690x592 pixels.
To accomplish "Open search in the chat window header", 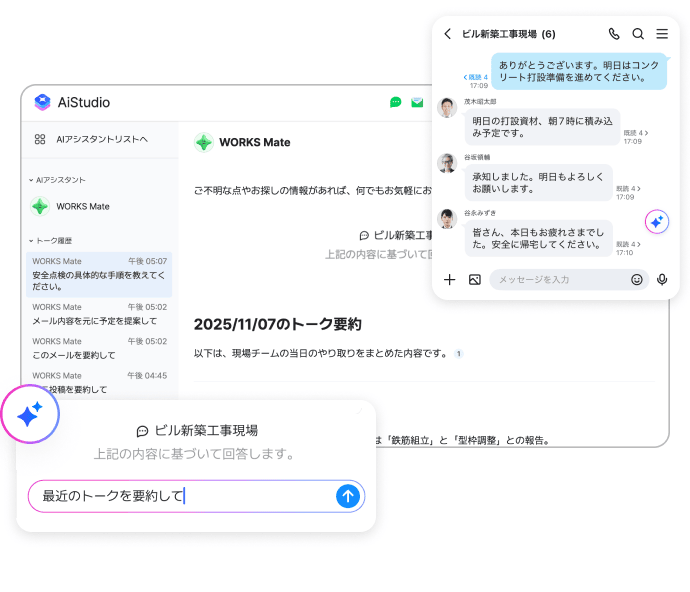I will tap(638, 34).
